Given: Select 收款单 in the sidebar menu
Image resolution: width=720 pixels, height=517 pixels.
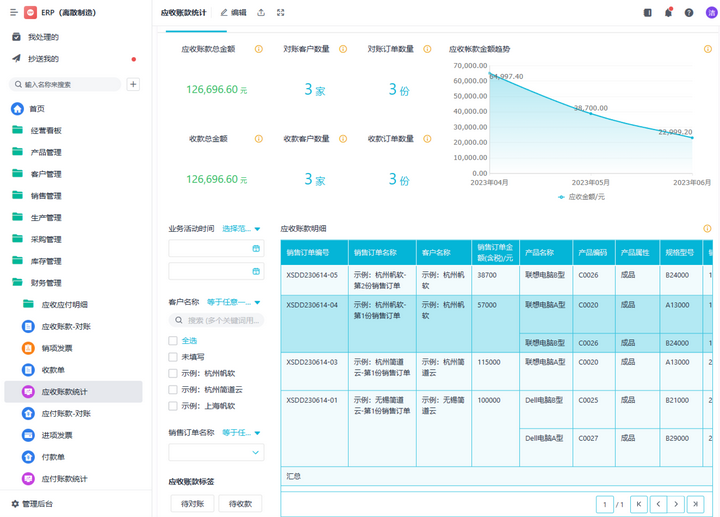Looking at the screenshot, I should (53, 370).
